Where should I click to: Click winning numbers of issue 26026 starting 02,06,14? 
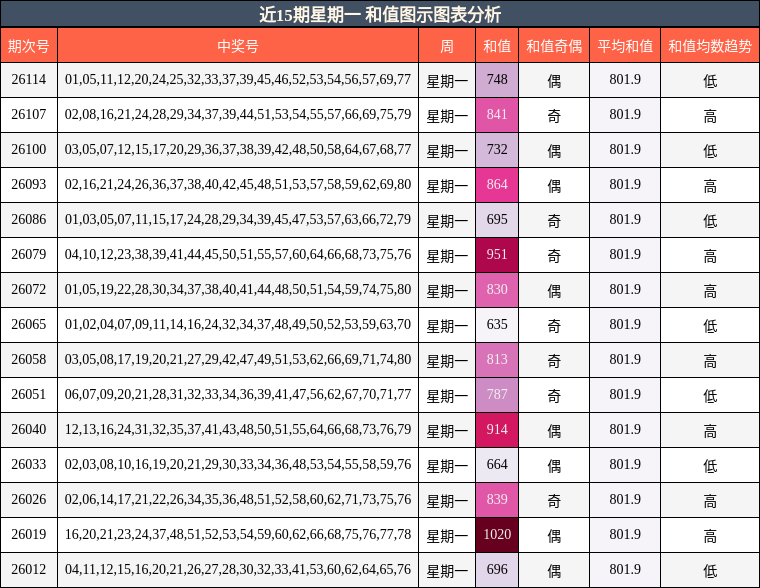click(238, 499)
